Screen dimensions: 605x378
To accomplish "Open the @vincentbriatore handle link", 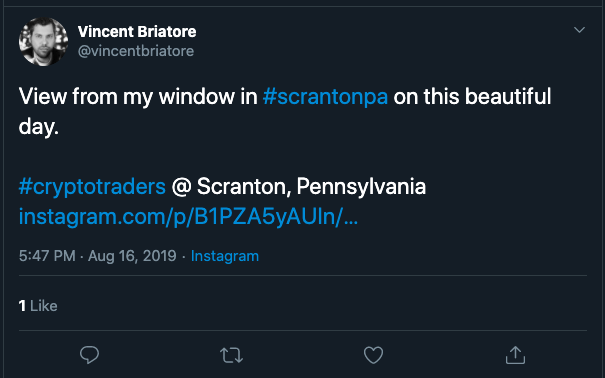I will click(136, 51).
